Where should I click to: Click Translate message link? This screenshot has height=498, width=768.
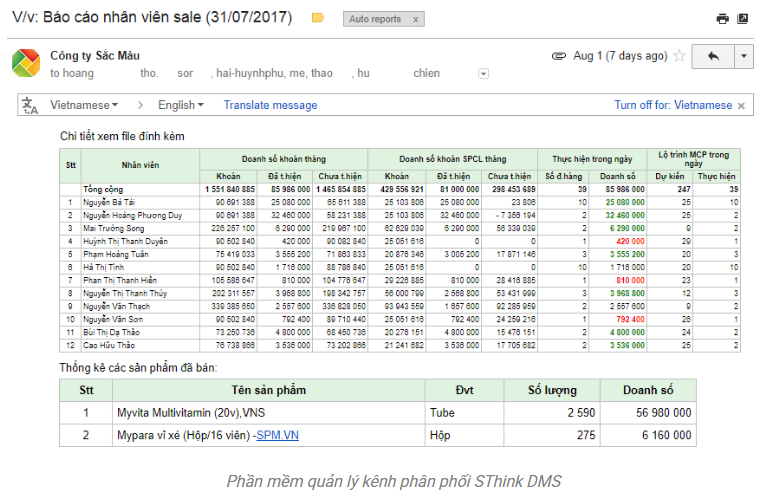pos(270,105)
